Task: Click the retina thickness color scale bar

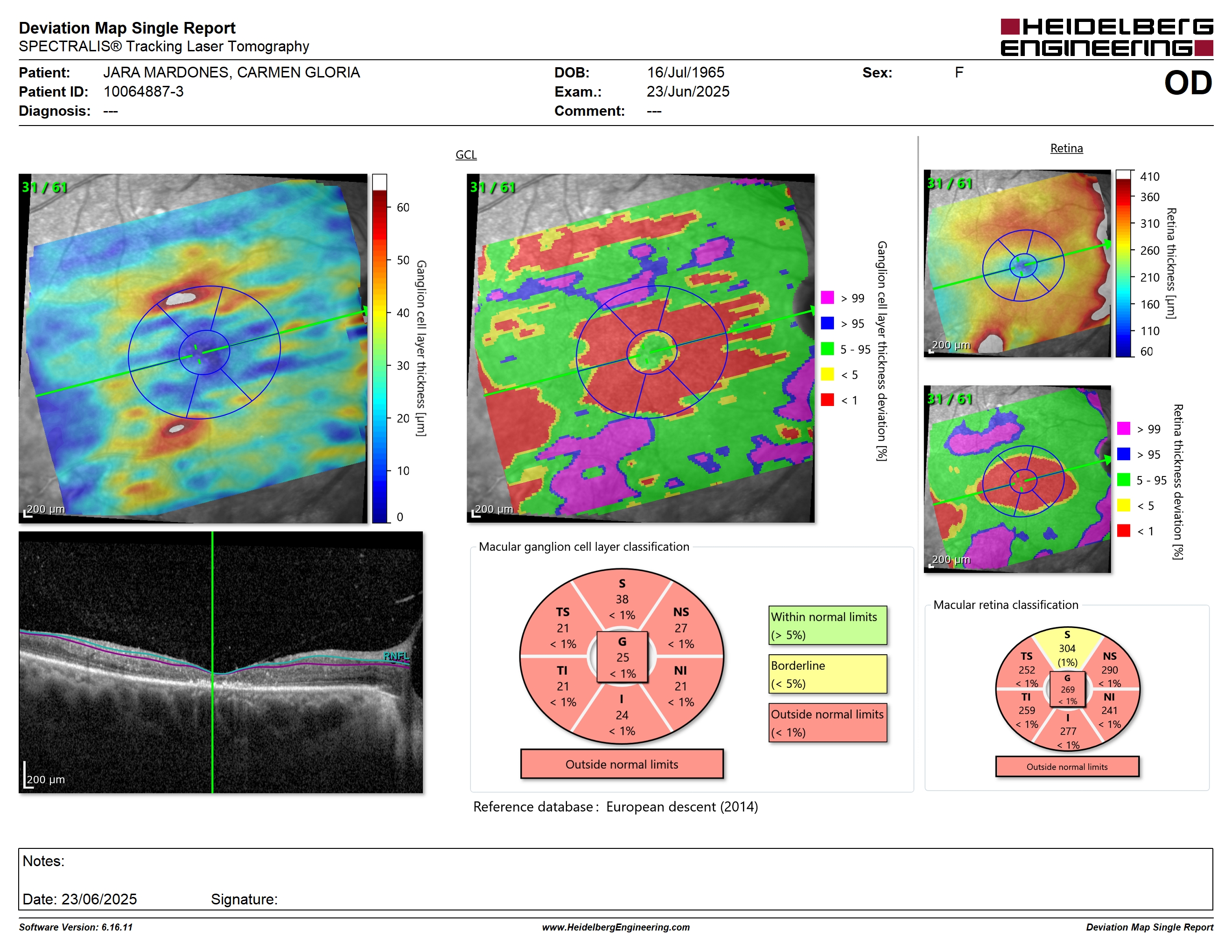Action: coord(1124,263)
